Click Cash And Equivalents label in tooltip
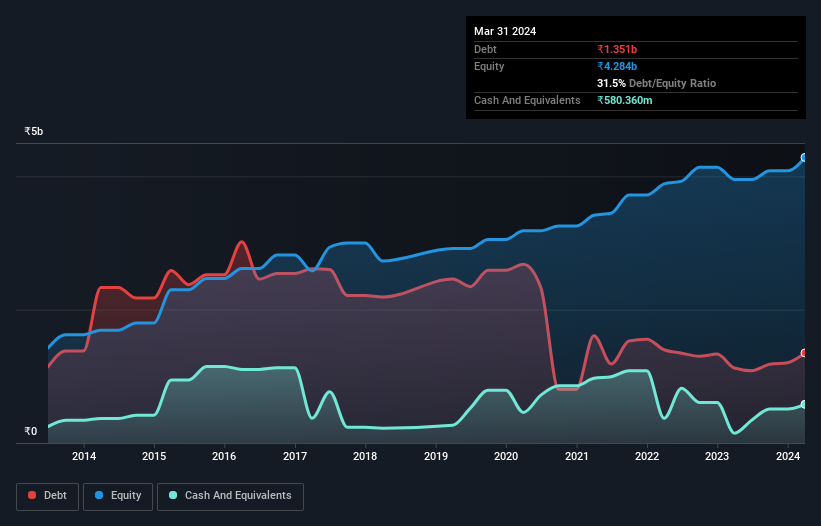Image resolution: width=821 pixels, height=526 pixels. [x=527, y=100]
